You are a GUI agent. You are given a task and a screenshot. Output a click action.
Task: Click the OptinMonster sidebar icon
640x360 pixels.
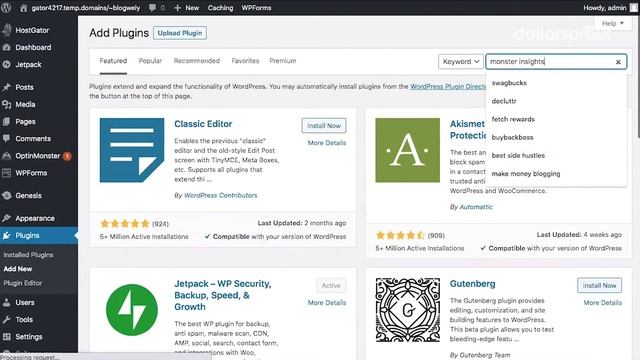click(7, 156)
